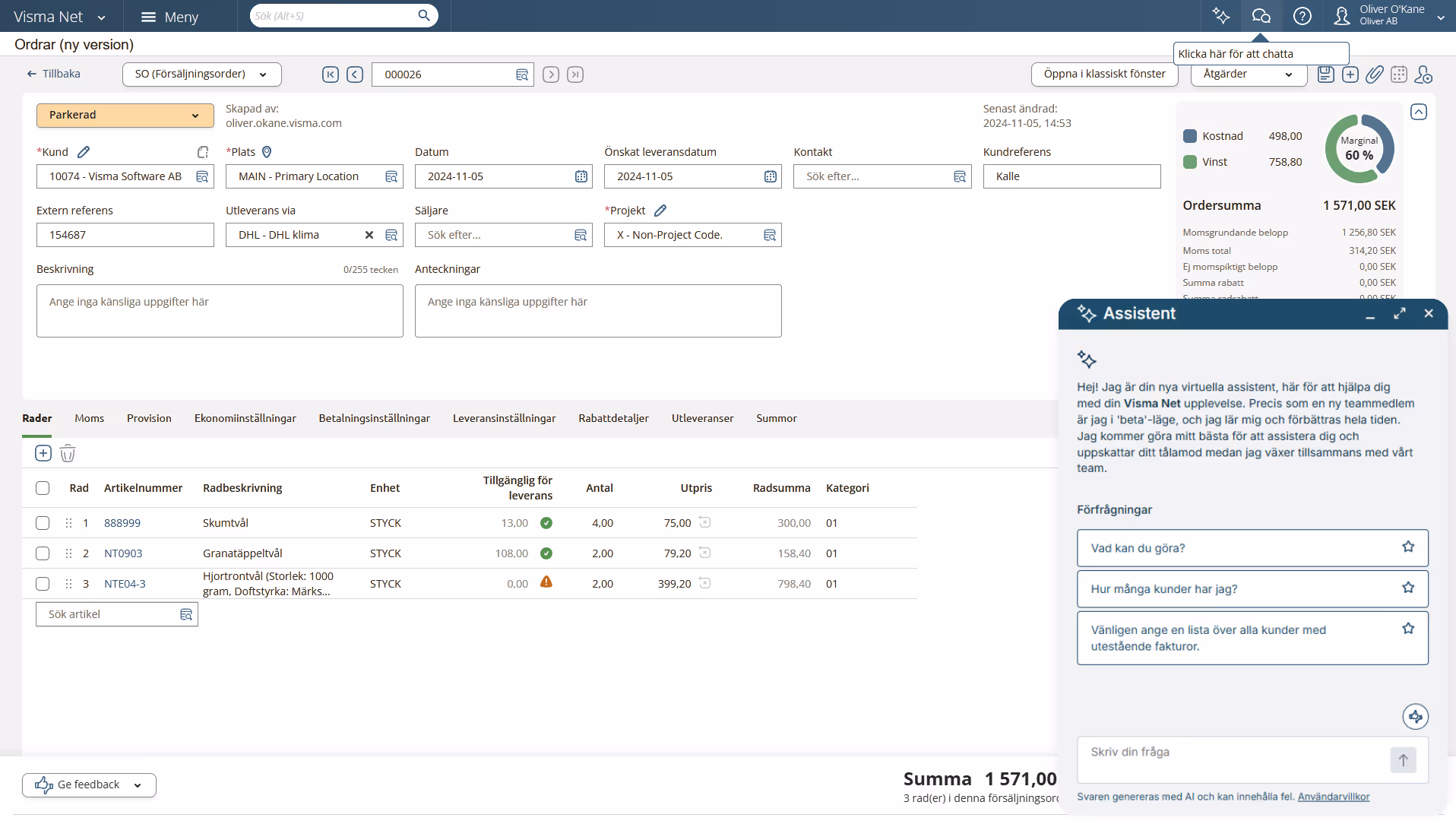The width and height of the screenshot is (1456, 821).
Task: Expand the Visma Net app switcher
Action: (102, 17)
